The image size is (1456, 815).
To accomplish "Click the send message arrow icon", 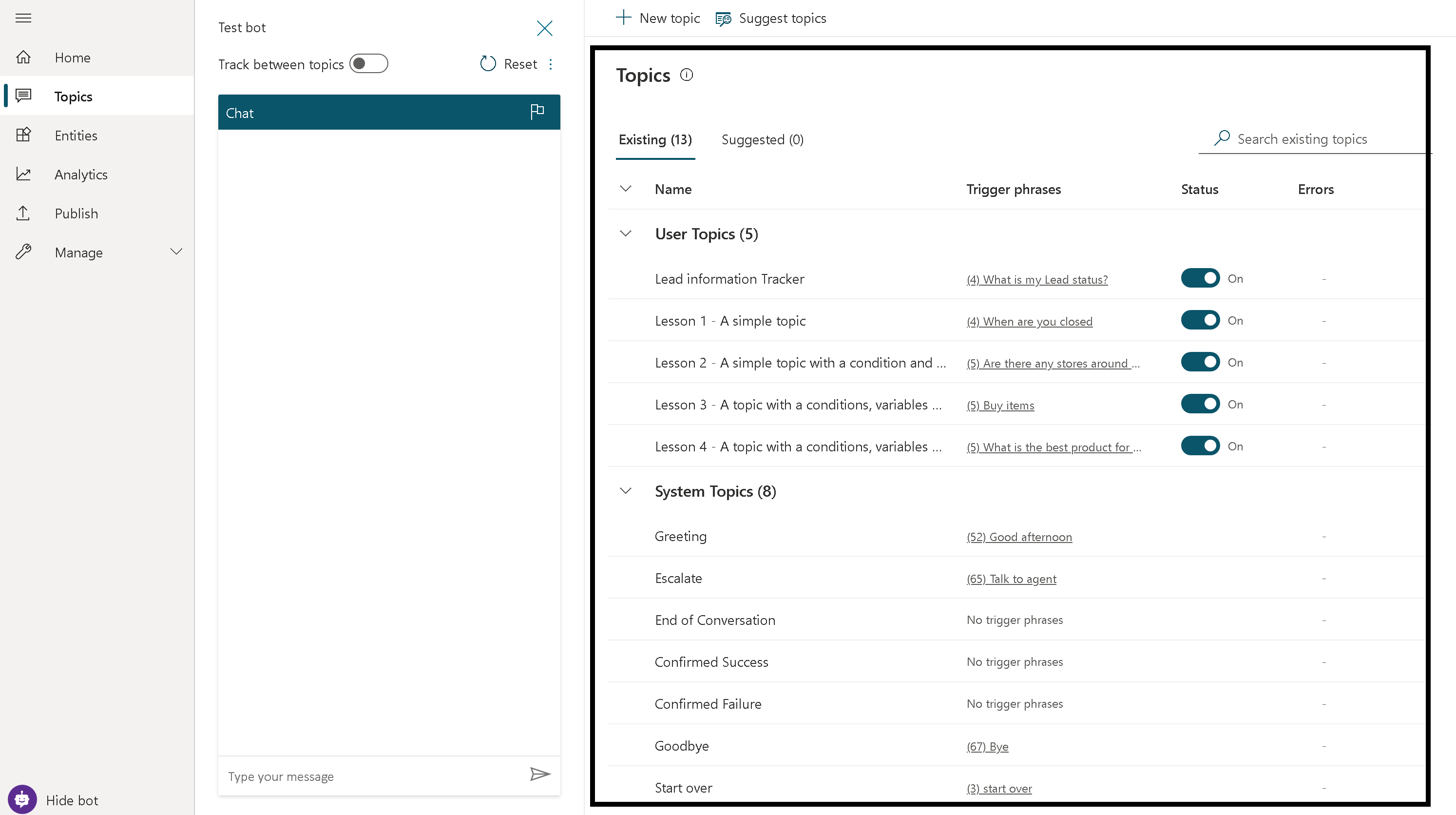I will [540, 774].
